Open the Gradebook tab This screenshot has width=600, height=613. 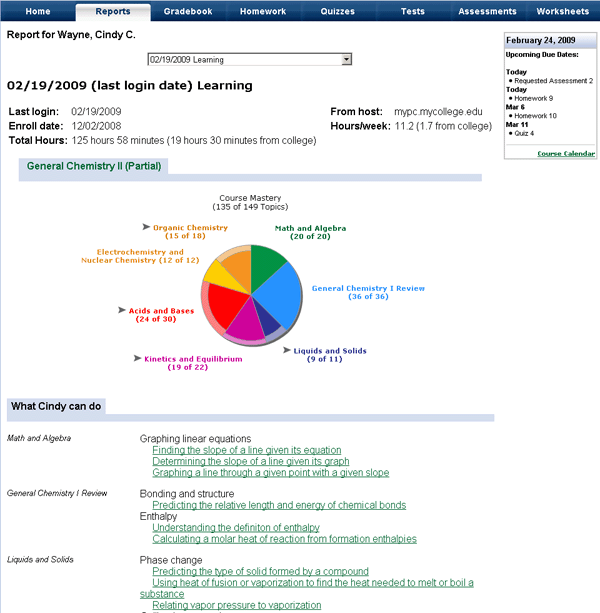pos(188,11)
